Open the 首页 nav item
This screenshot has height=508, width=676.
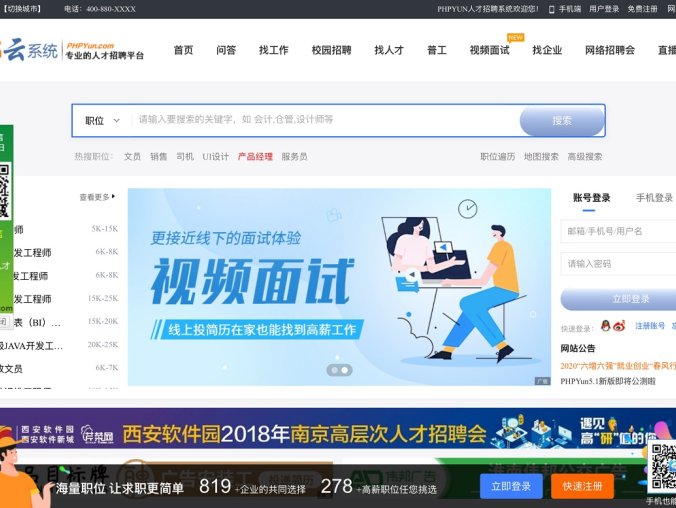(183, 50)
